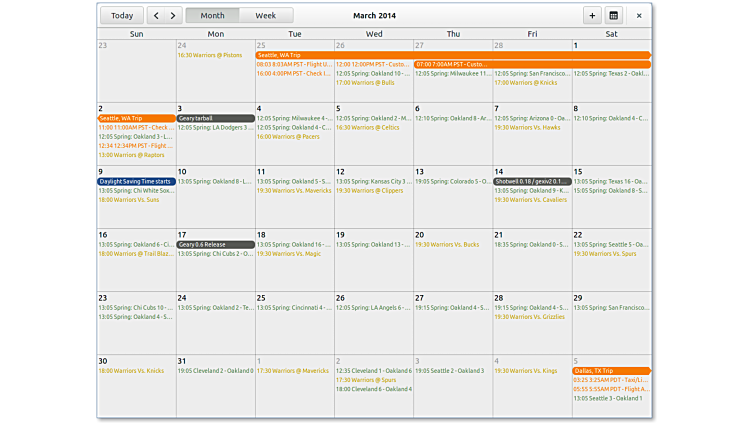Click the Dallas, TX Trip event
The height and width of the screenshot is (423, 752).
point(611,371)
